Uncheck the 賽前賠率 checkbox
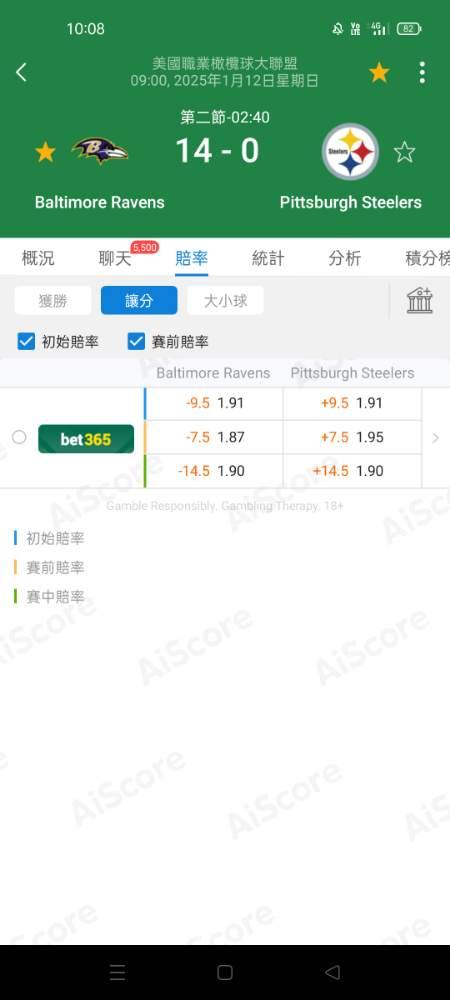 (x=136, y=342)
